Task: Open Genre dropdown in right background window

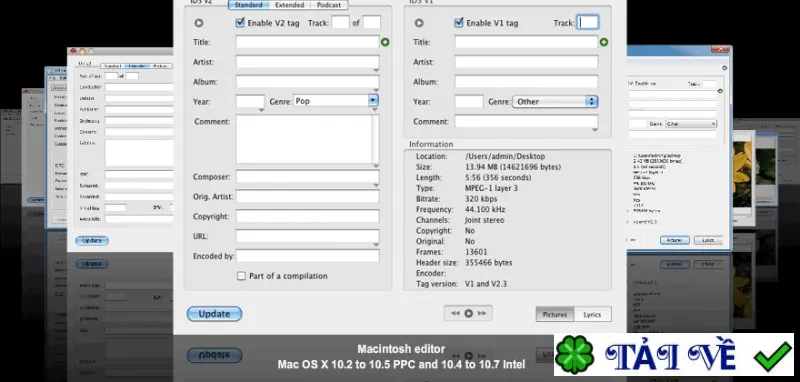Action: click(x=691, y=124)
